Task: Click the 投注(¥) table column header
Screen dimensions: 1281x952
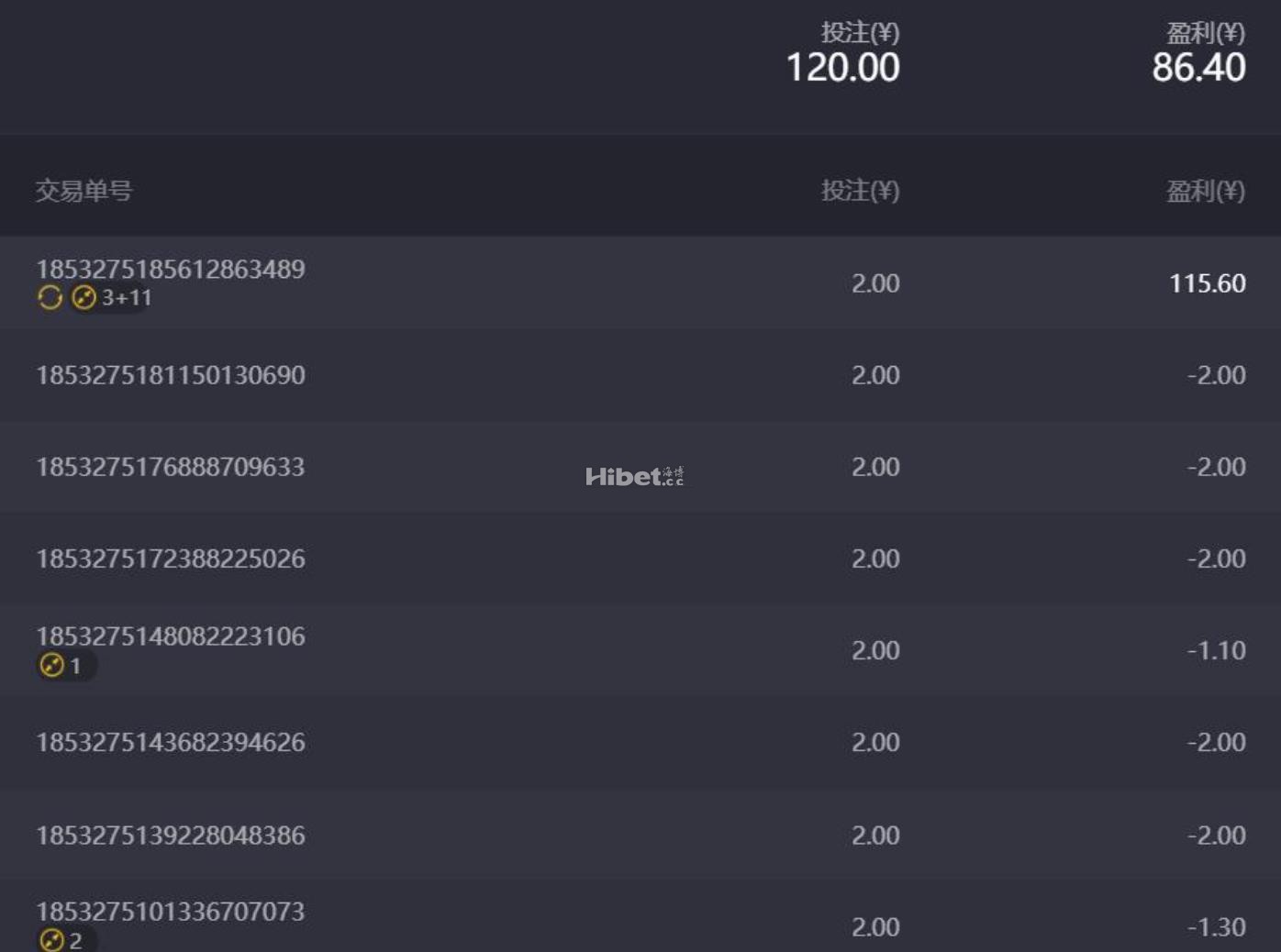Action: pos(859,191)
